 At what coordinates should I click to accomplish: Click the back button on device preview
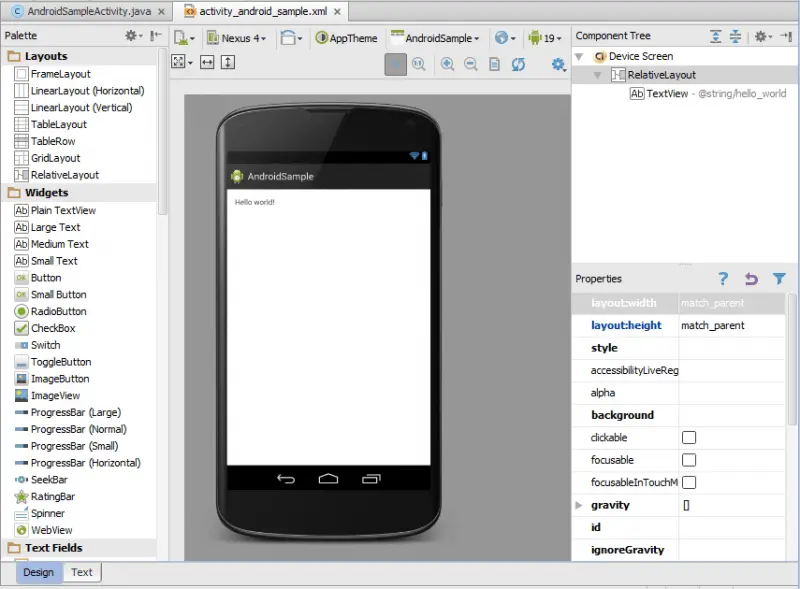point(286,479)
